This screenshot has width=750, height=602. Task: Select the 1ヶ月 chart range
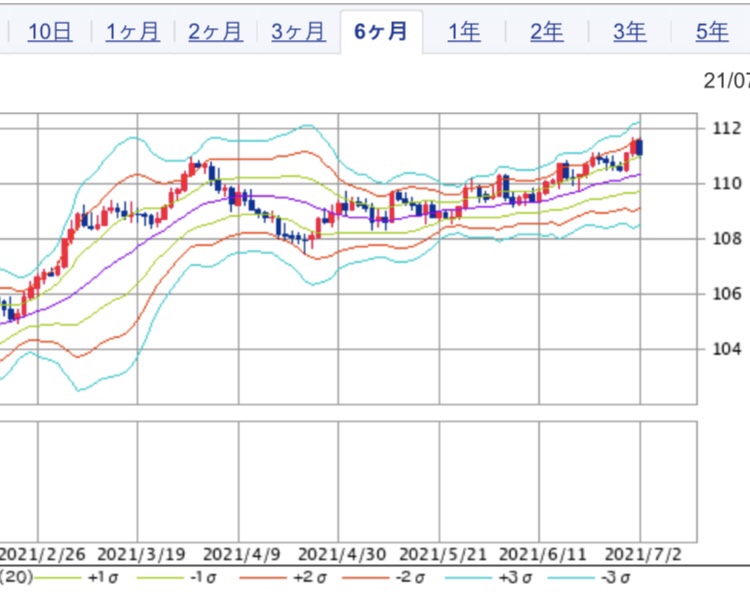pos(133,32)
